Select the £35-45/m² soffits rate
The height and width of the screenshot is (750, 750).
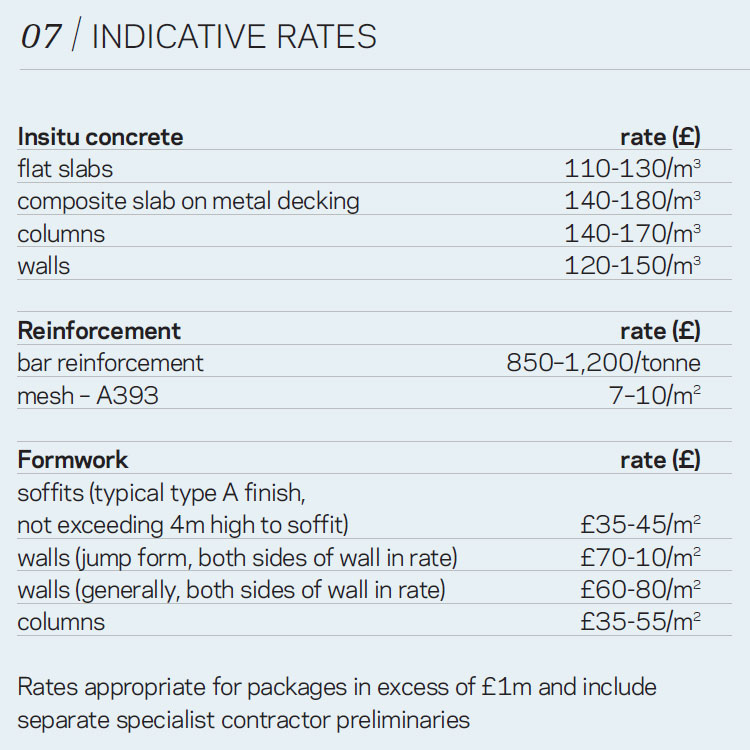(x=640, y=525)
